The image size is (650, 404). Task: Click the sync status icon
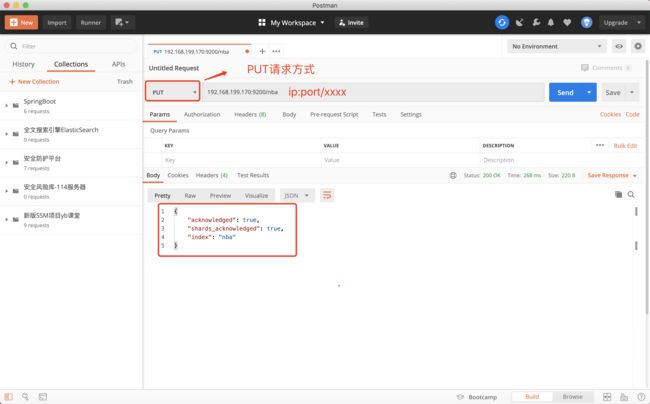coord(502,22)
